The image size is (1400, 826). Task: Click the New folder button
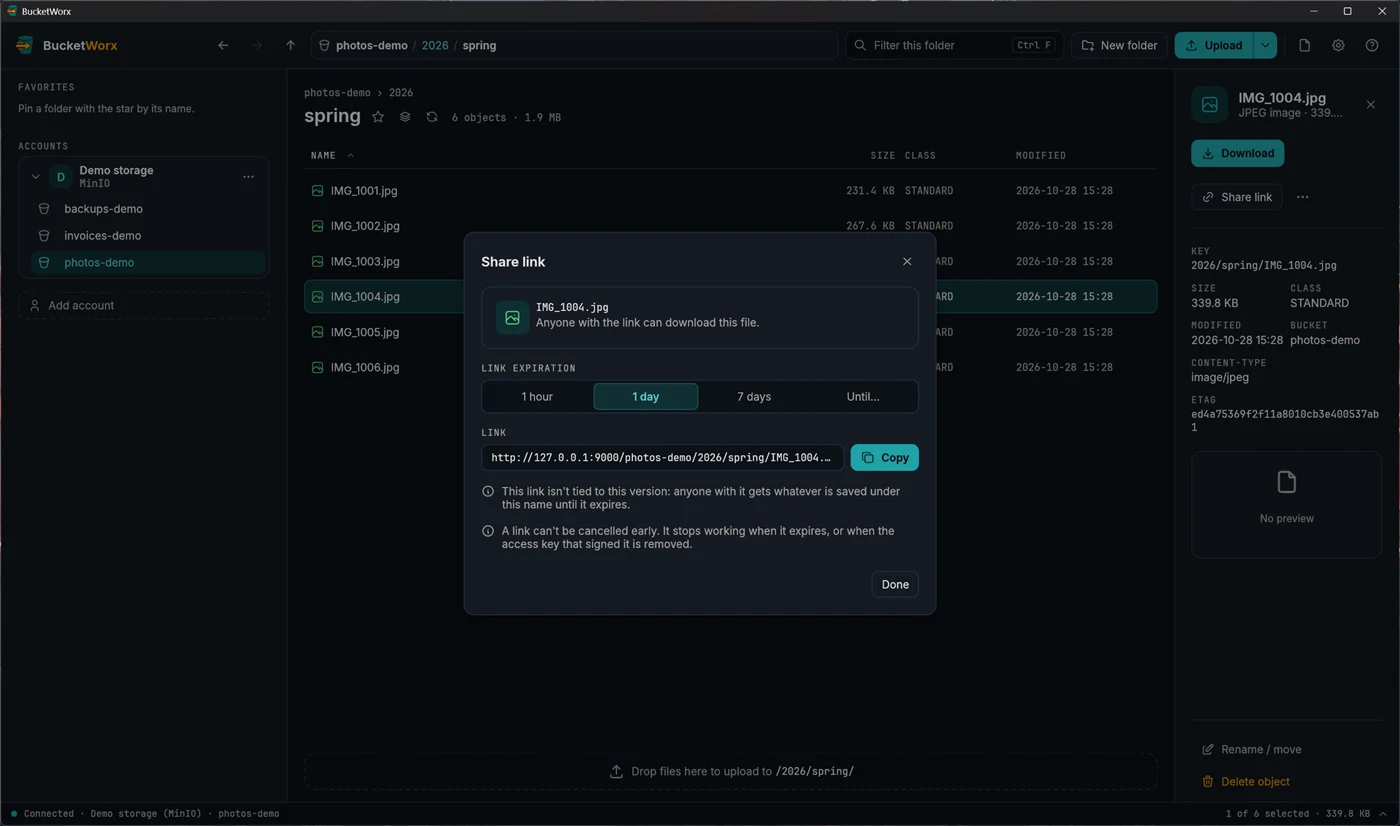(x=1120, y=45)
